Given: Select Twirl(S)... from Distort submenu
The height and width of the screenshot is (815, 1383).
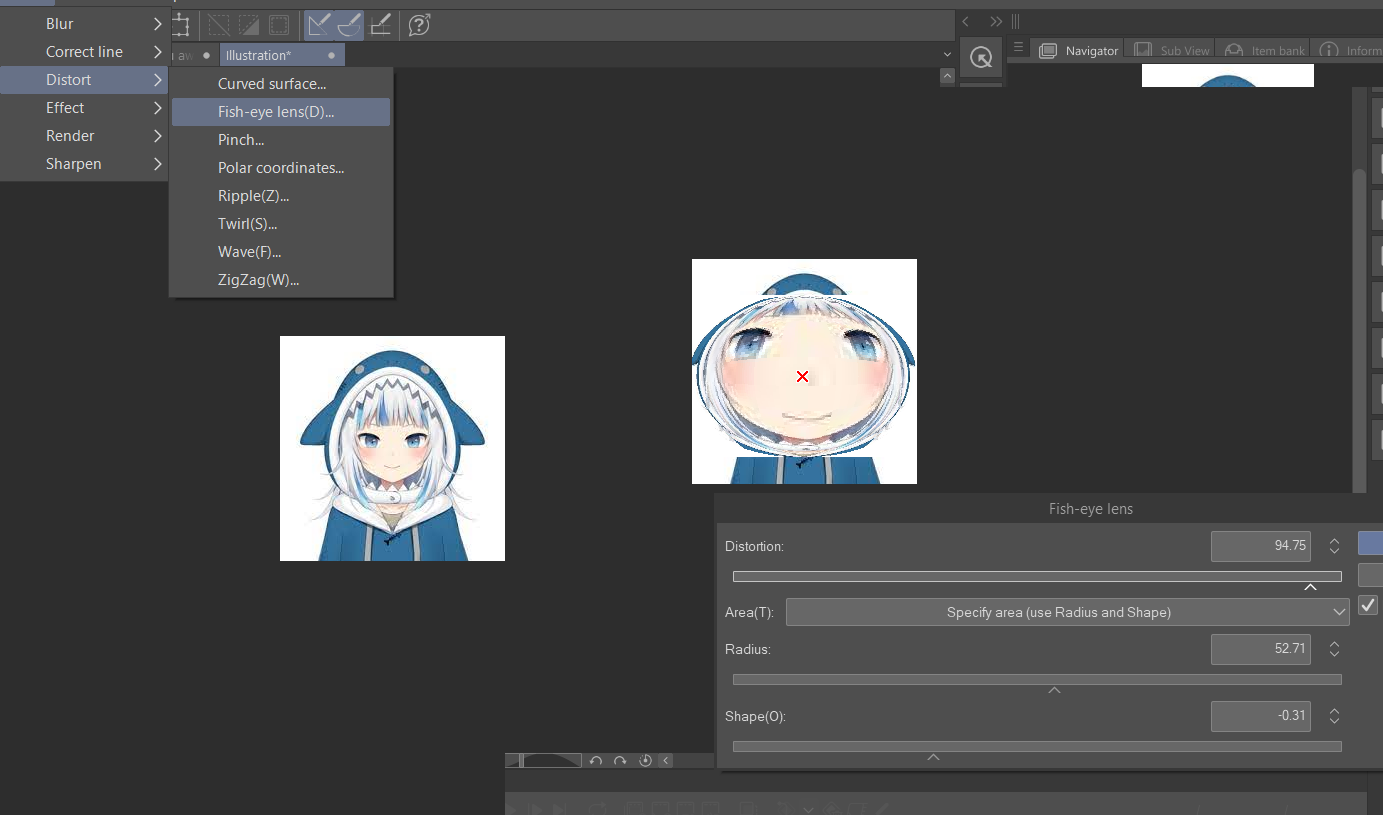Looking at the screenshot, I should point(247,224).
